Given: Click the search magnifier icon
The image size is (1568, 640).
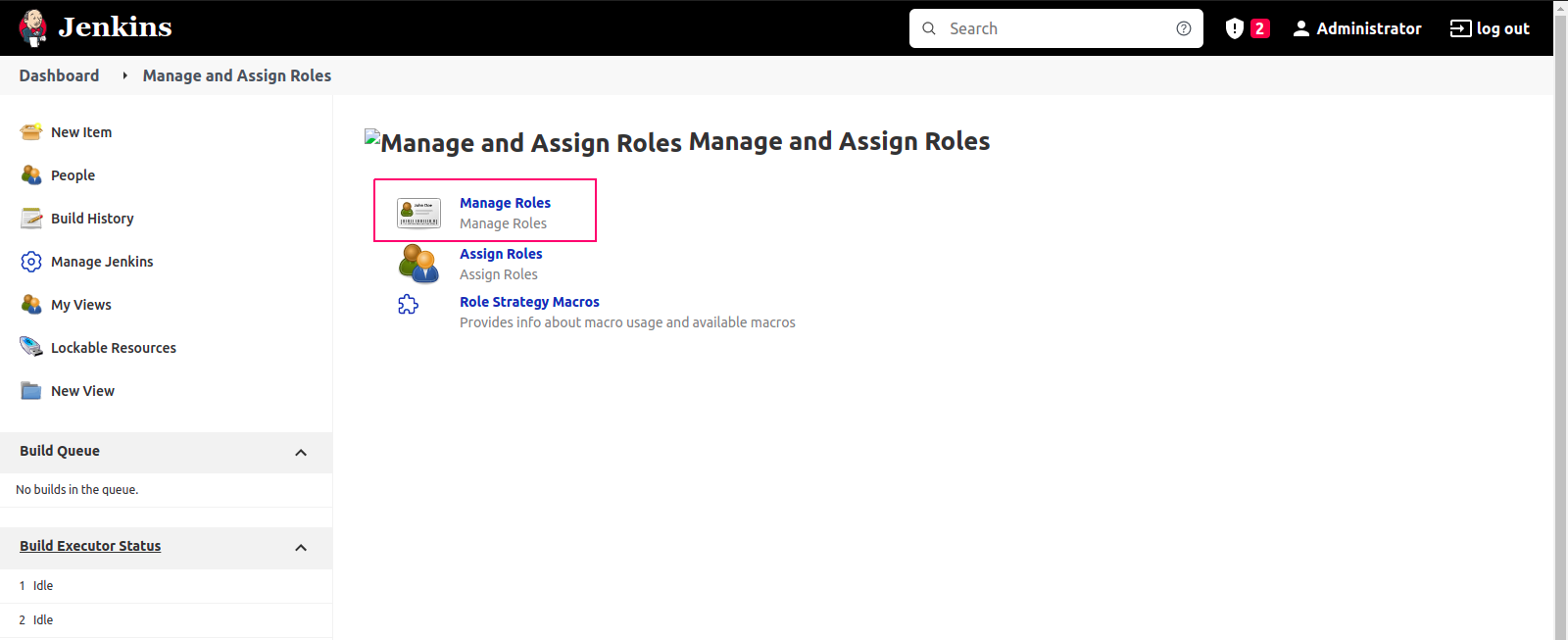Looking at the screenshot, I should tap(929, 28).
